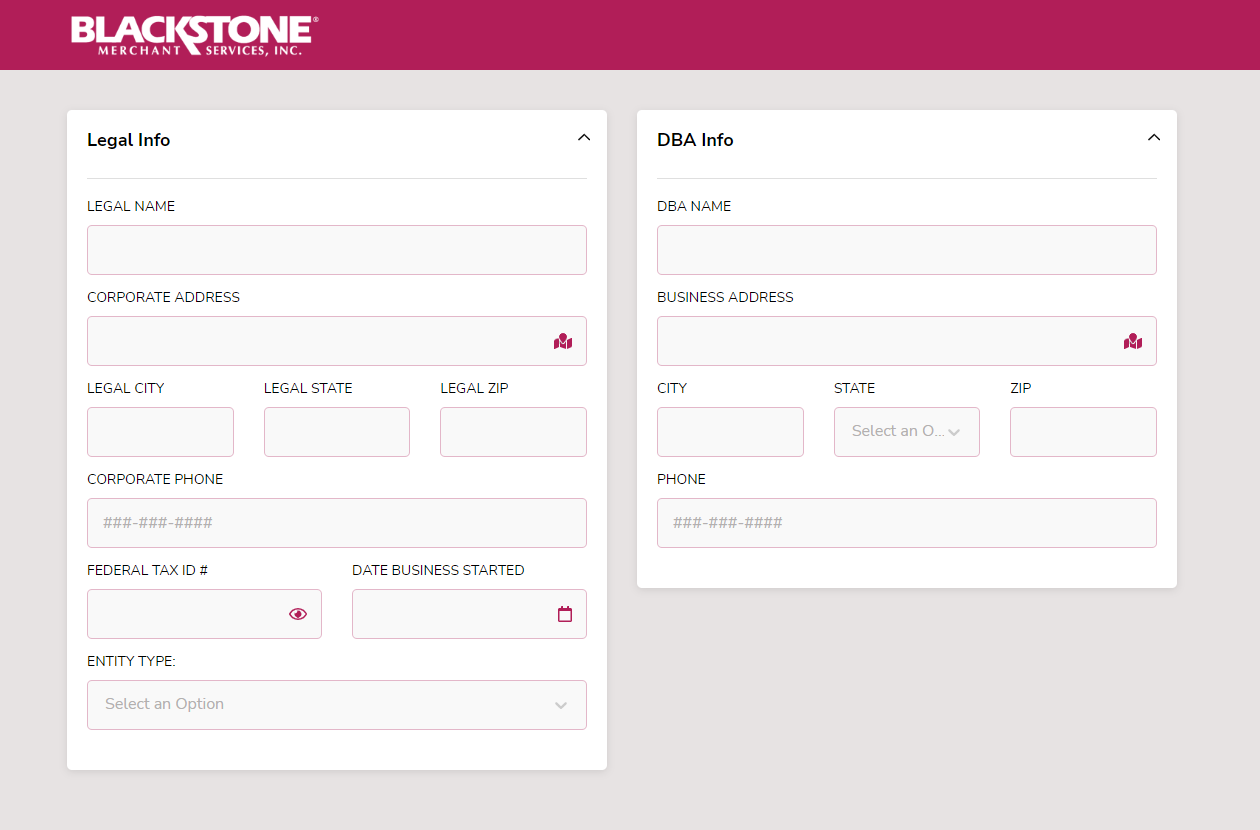
Task: Click the Legal Name input field
Action: 336,250
